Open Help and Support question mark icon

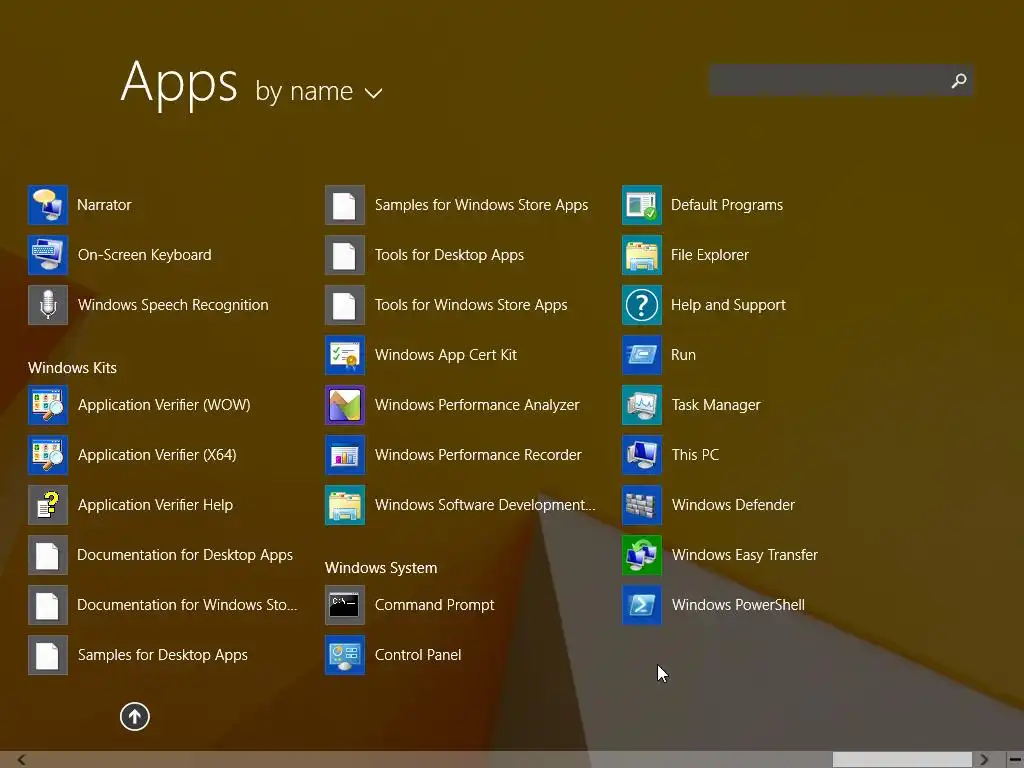[x=642, y=305]
